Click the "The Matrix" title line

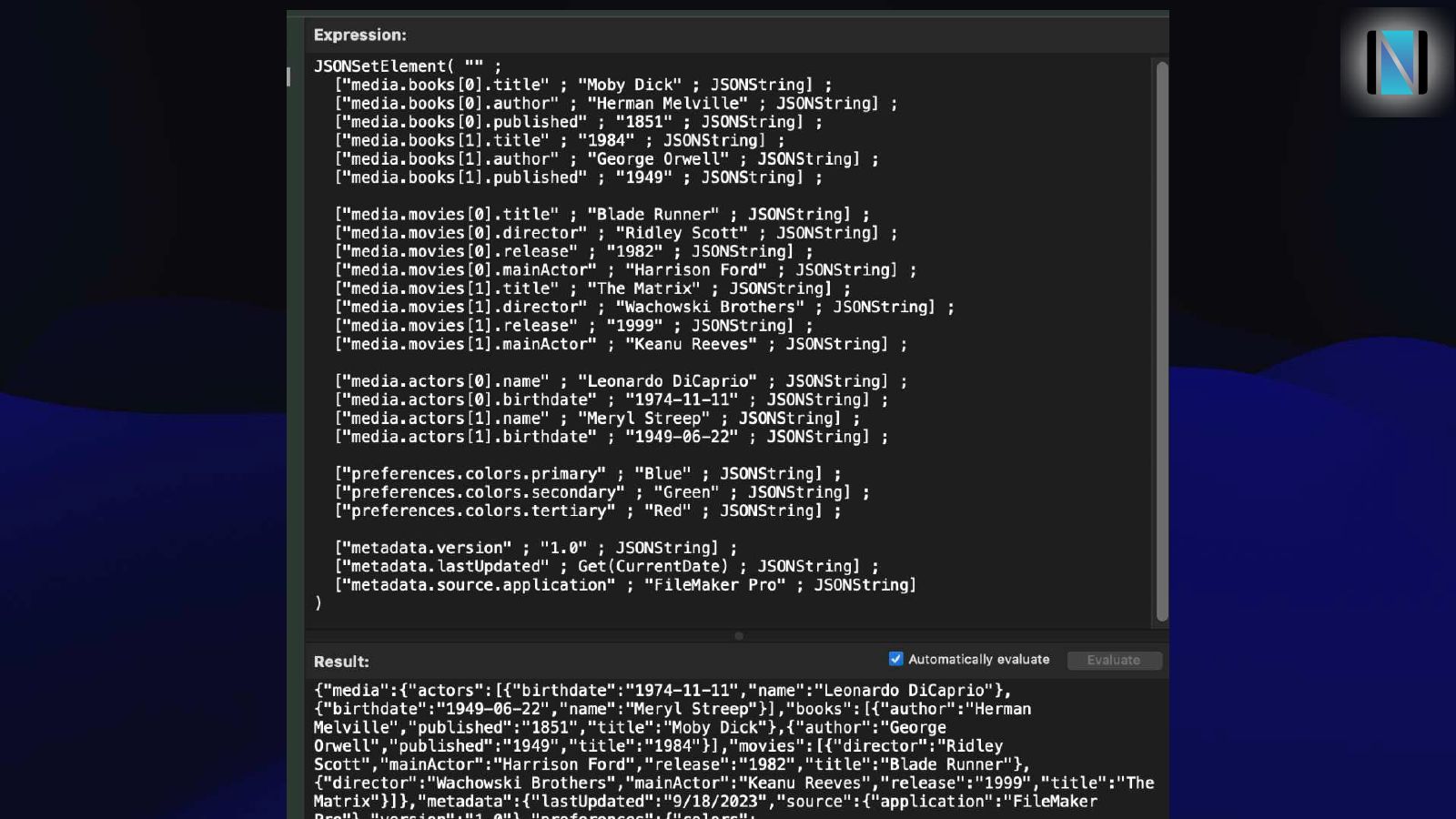pos(592,288)
